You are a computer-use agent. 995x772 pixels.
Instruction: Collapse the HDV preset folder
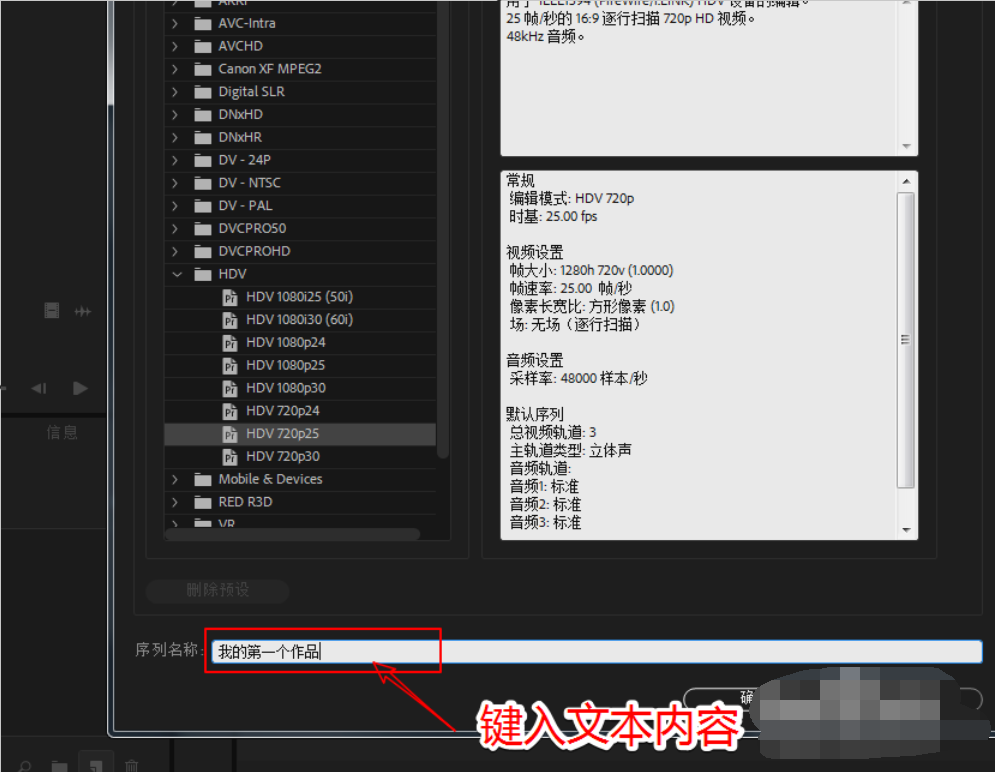pos(176,274)
